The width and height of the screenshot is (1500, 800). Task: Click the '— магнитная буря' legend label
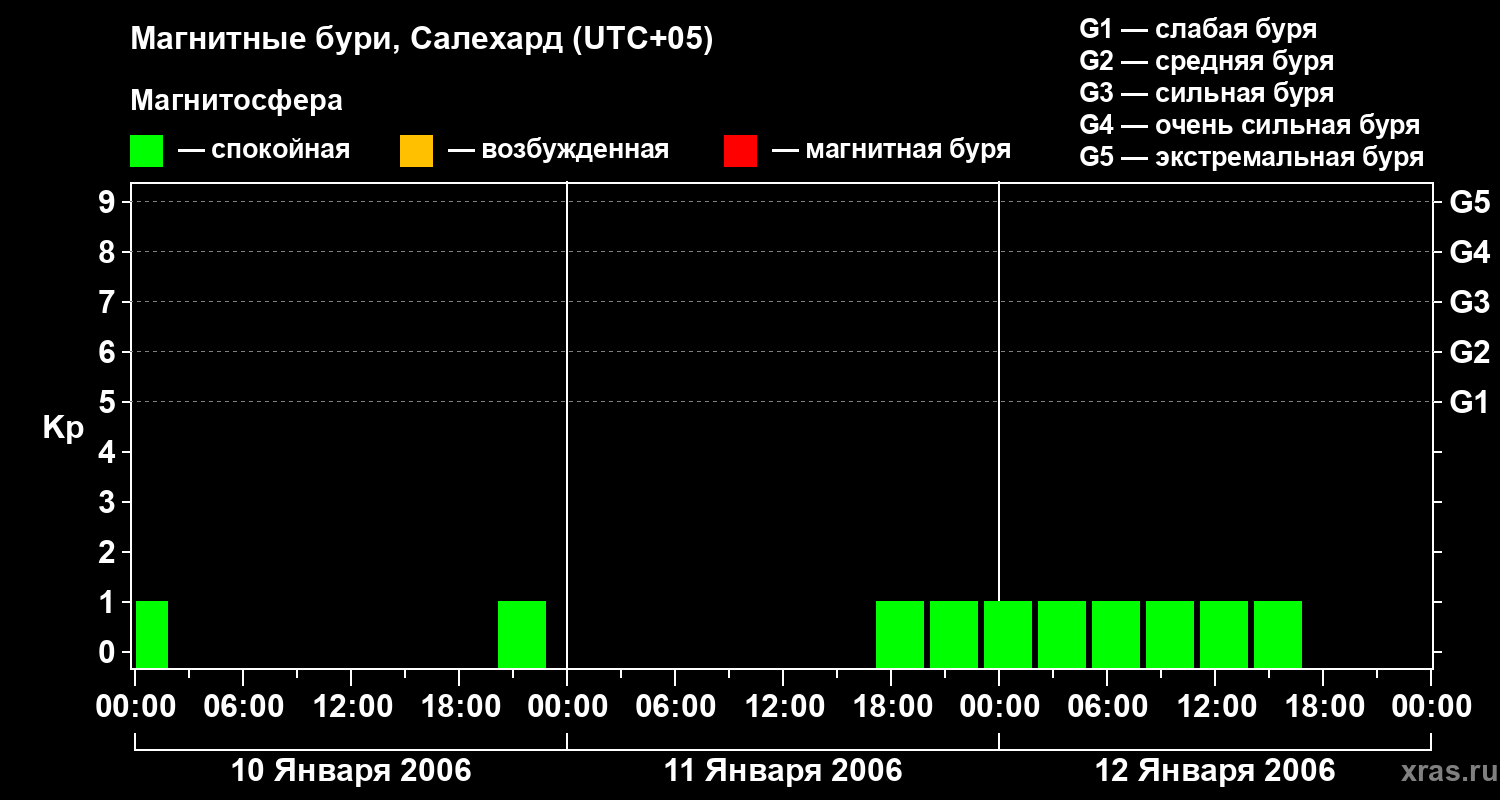(891, 150)
